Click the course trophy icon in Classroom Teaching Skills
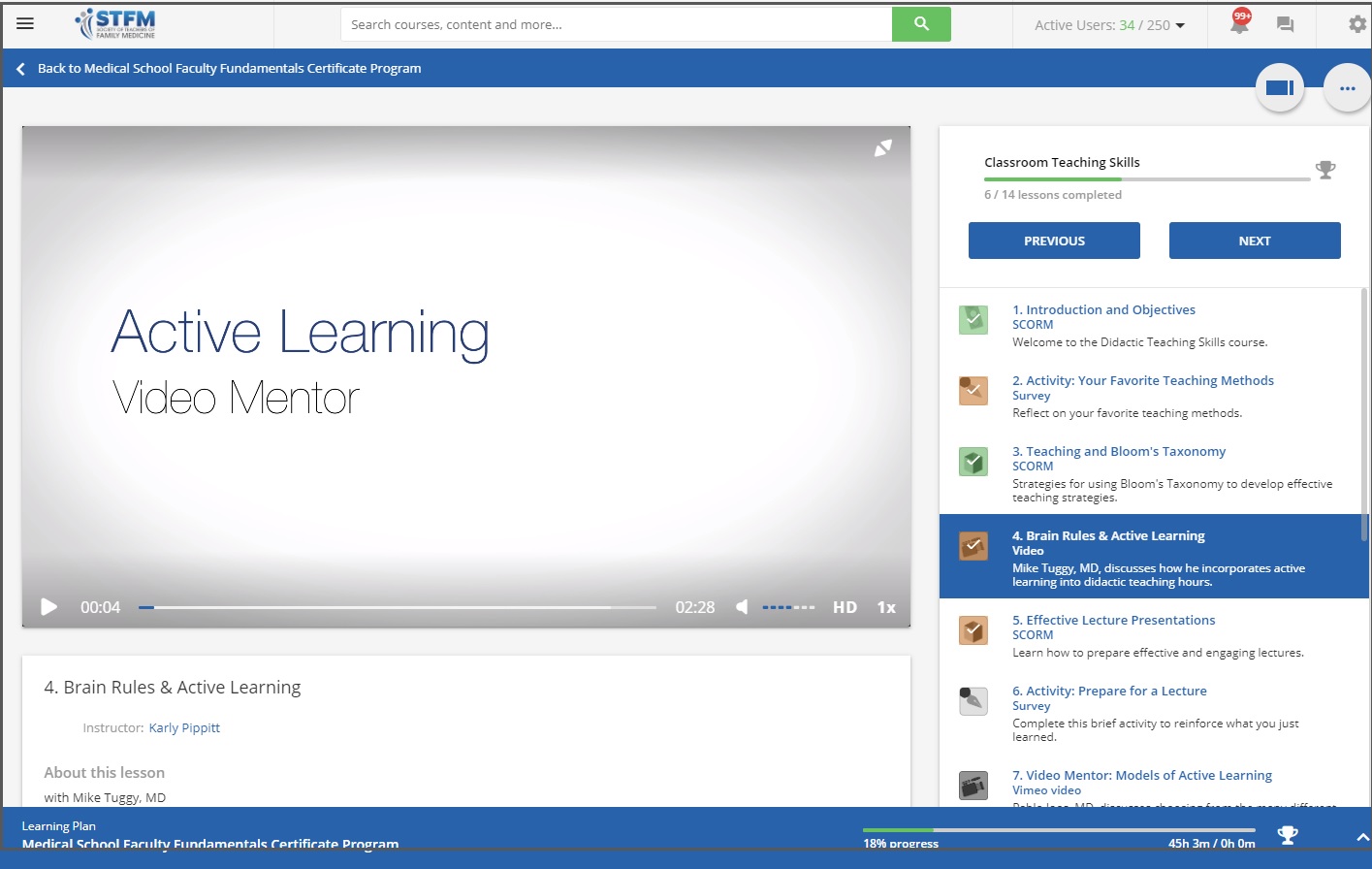The height and width of the screenshot is (869, 1372). (x=1325, y=170)
